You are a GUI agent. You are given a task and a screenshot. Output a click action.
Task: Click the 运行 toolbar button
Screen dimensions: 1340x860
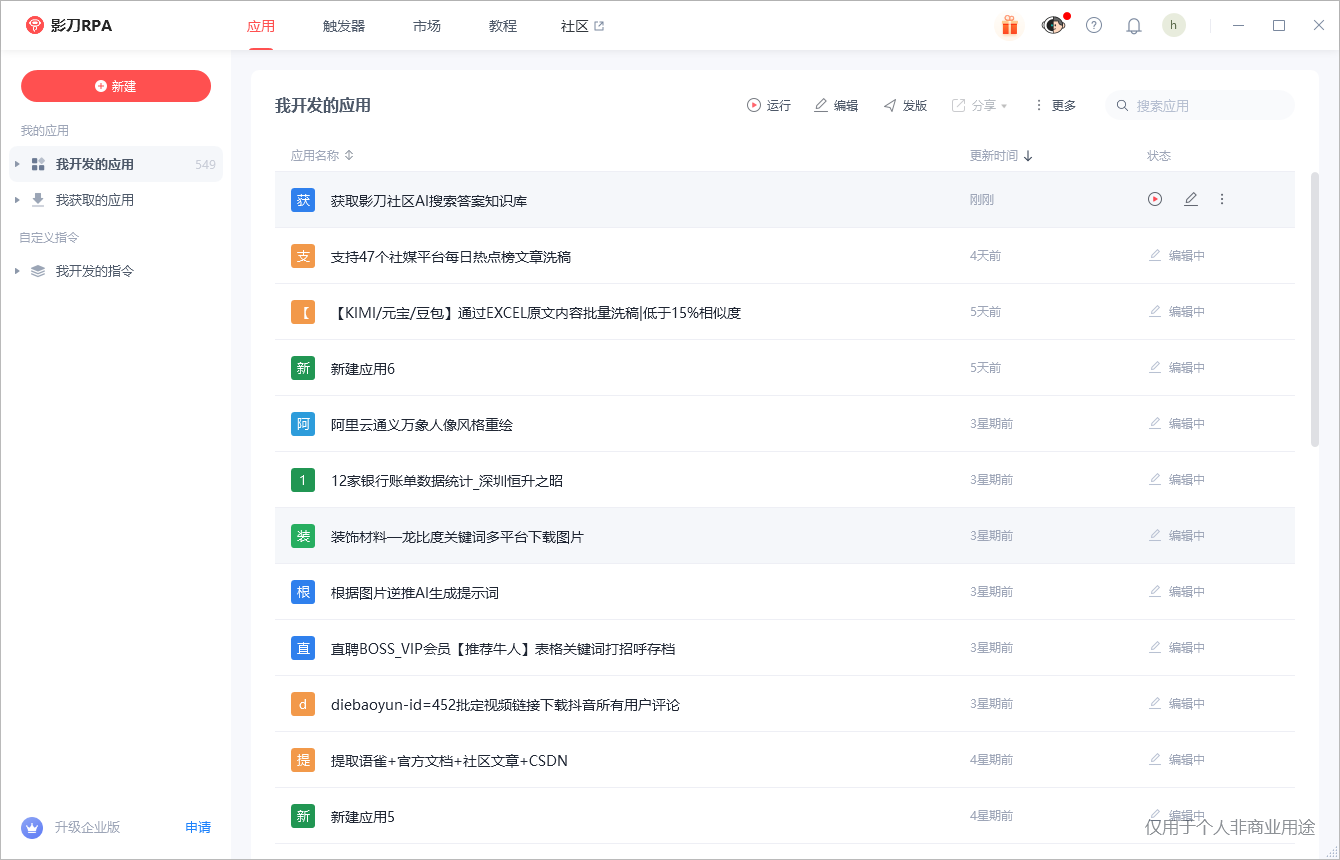pyautogui.click(x=769, y=105)
